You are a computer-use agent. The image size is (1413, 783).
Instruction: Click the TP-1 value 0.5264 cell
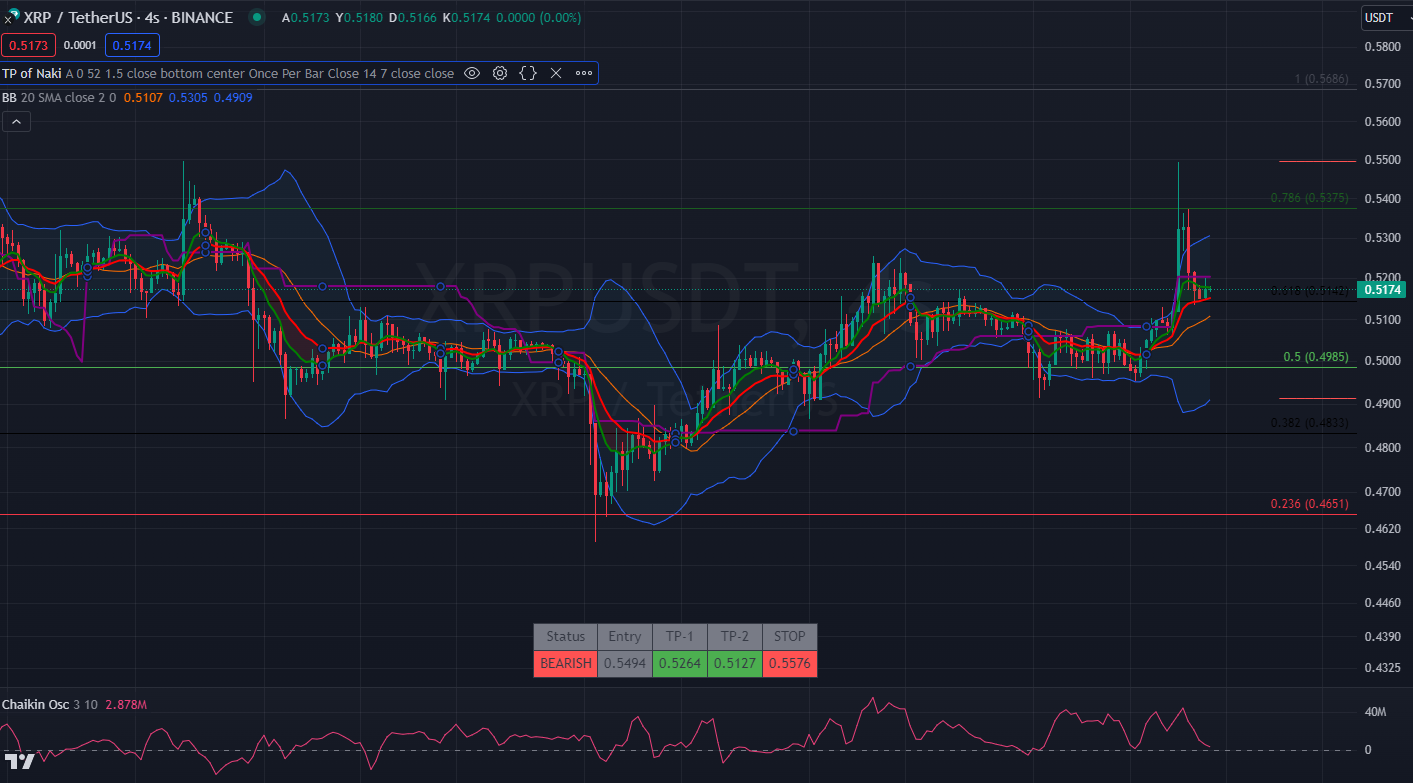pos(680,663)
